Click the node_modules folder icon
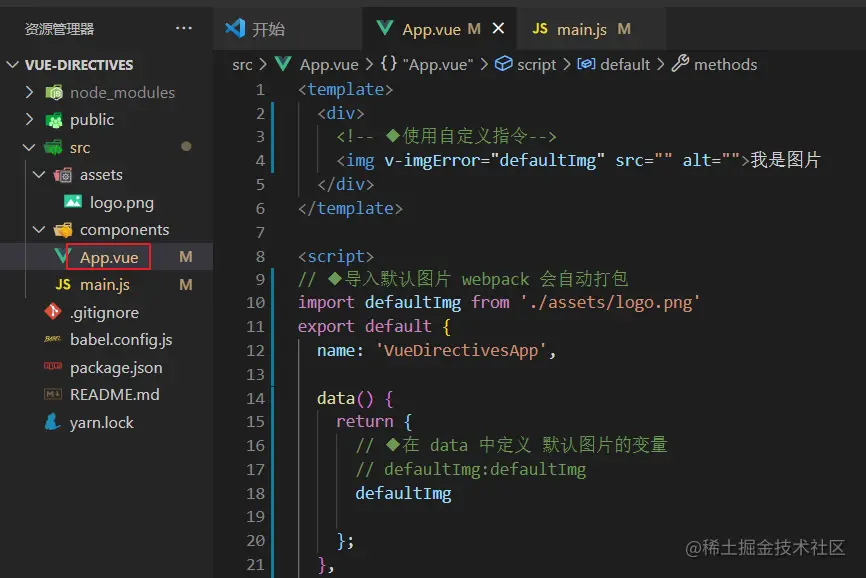This screenshot has width=866, height=578. point(54,92)
